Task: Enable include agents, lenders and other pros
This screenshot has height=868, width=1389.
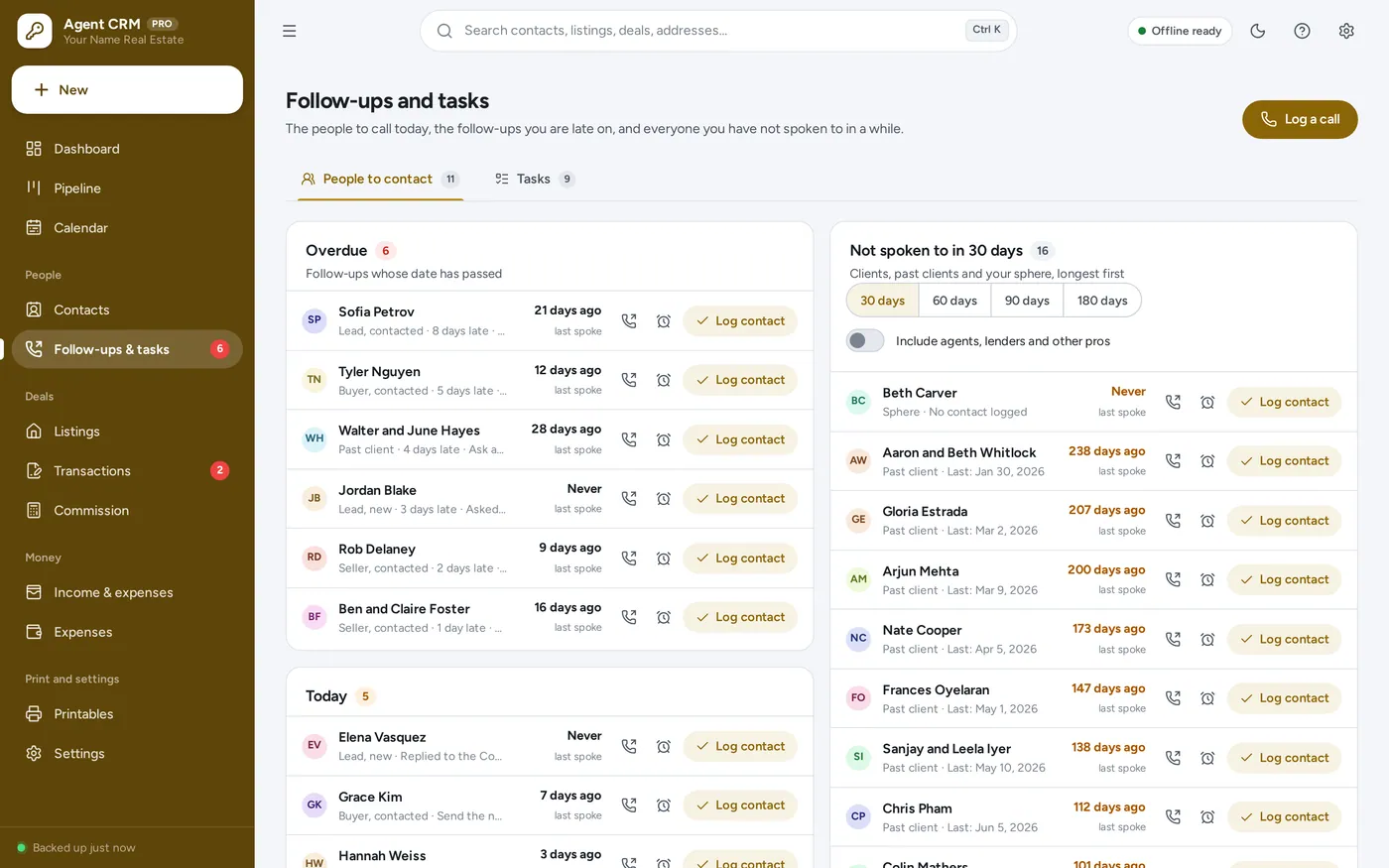Action: tap(865, 341)
